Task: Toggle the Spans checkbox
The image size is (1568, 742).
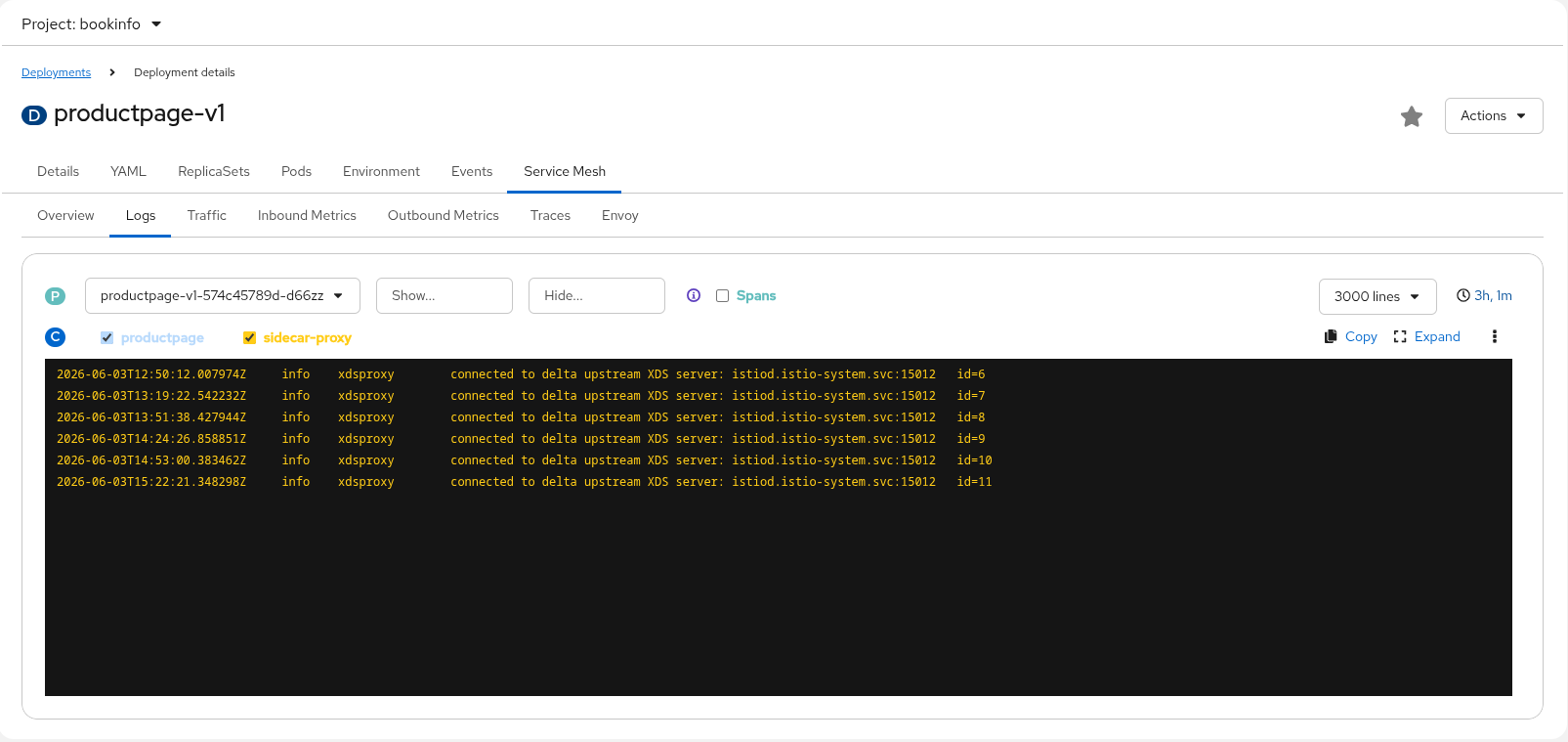Action: point(722,295)
